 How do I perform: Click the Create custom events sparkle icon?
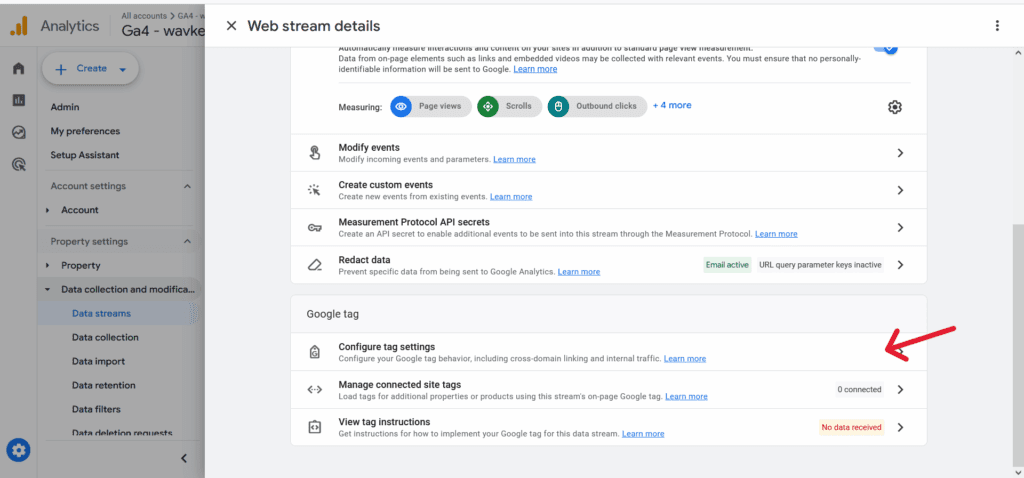tap(314, 190)
